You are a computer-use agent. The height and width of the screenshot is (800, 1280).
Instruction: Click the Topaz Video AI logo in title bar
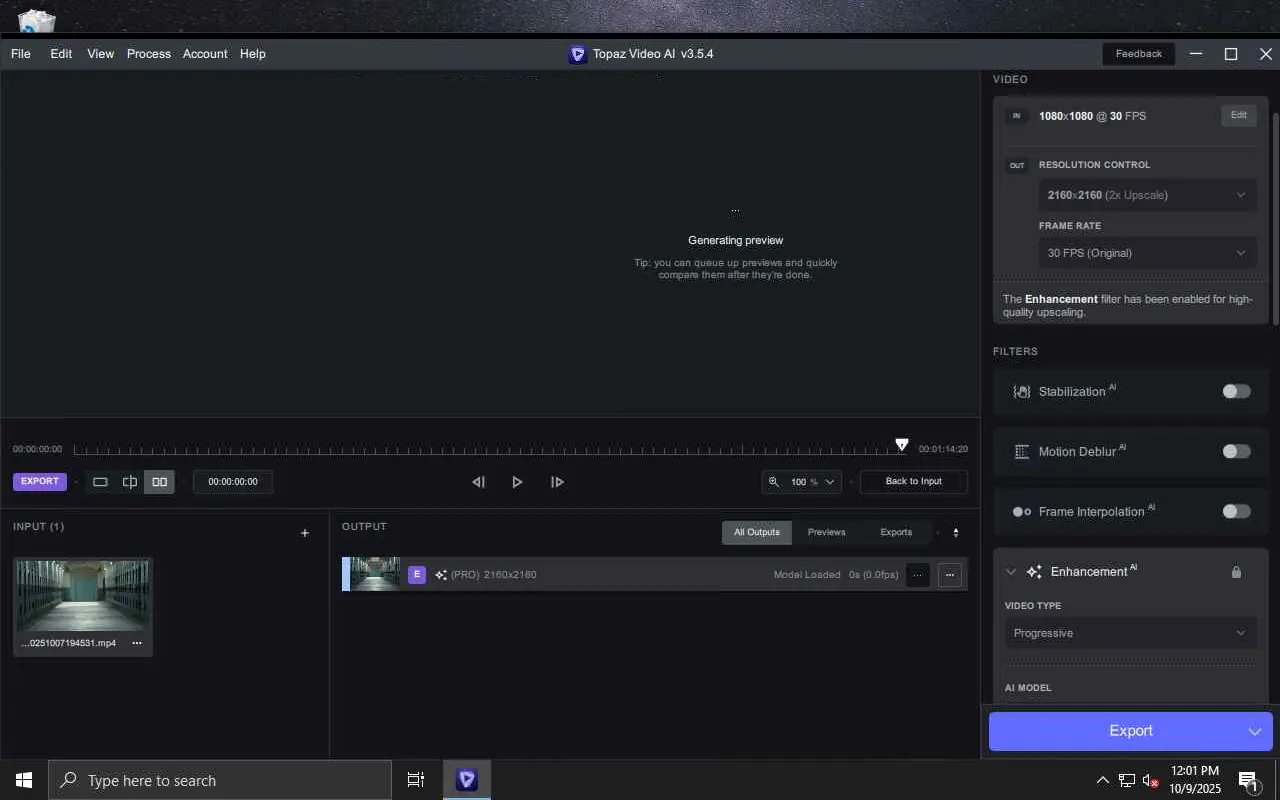tap(577, 54)
